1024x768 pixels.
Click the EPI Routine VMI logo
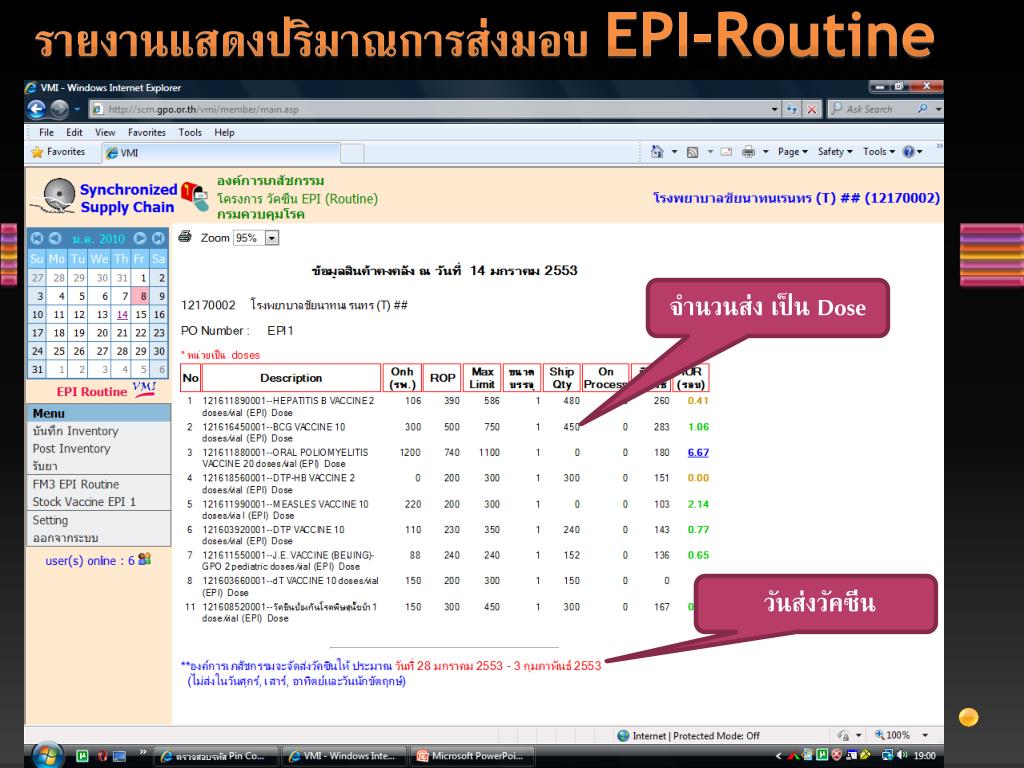click(x=107, y=390)
